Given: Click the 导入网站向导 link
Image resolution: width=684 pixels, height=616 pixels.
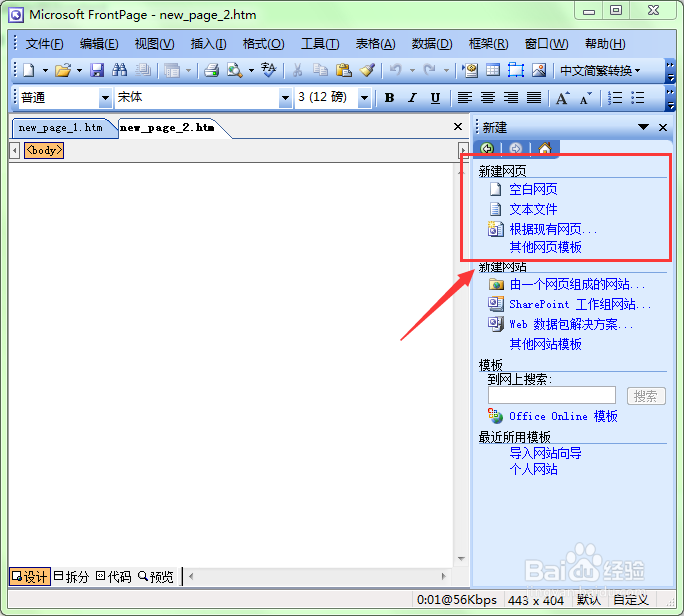Looking at the screenshot, I should point(545,453).
